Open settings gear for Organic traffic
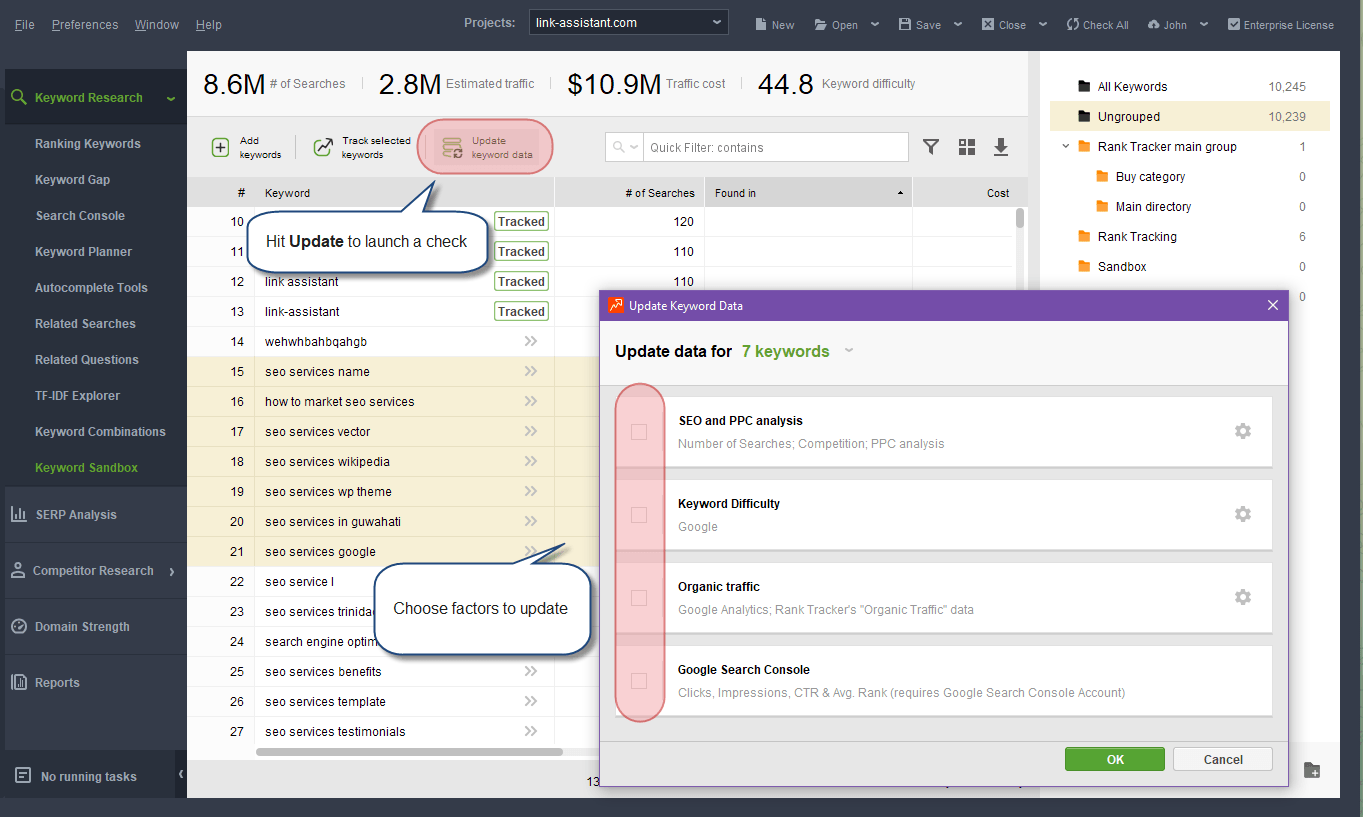1363x817 pixels. tap(1243, 597)
